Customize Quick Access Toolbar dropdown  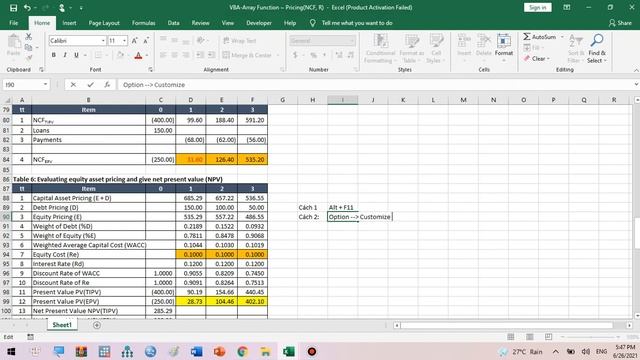coord(81,8)
